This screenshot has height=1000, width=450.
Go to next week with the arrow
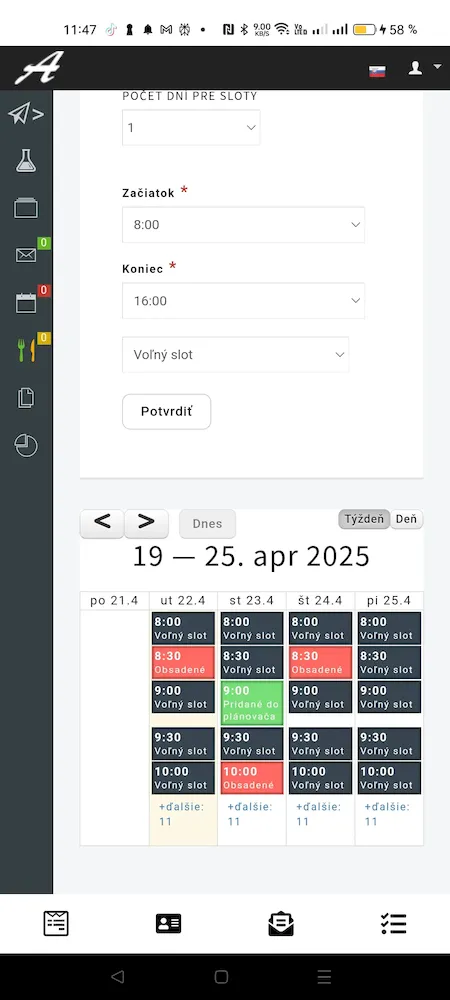(x=147, y=523)
